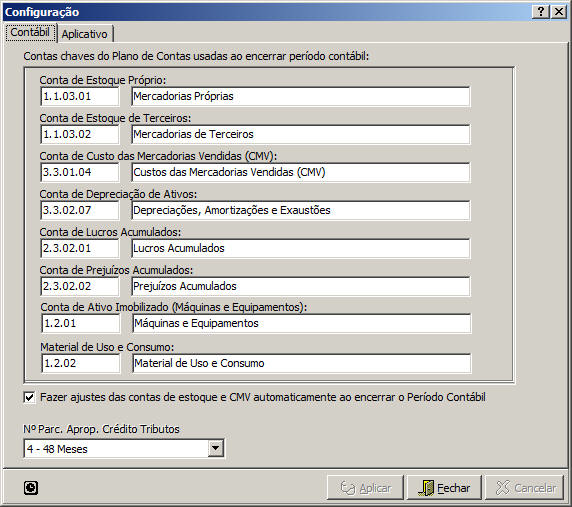
Task: Click the Máquinas e Equipamentos name field
Action: (302, 323)
